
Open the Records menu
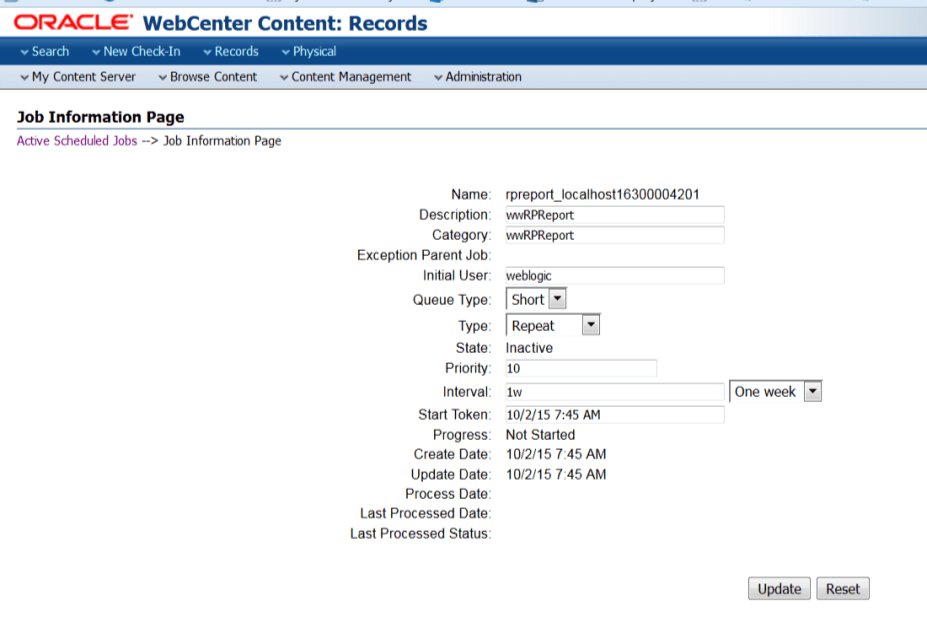click(231, 51)
